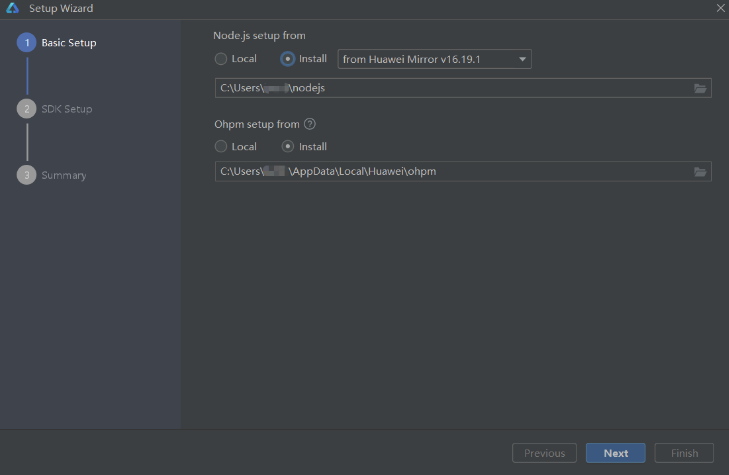This screenshot has width=729, height=475.
Task: Click the Next button
Action: pos(616,453)
